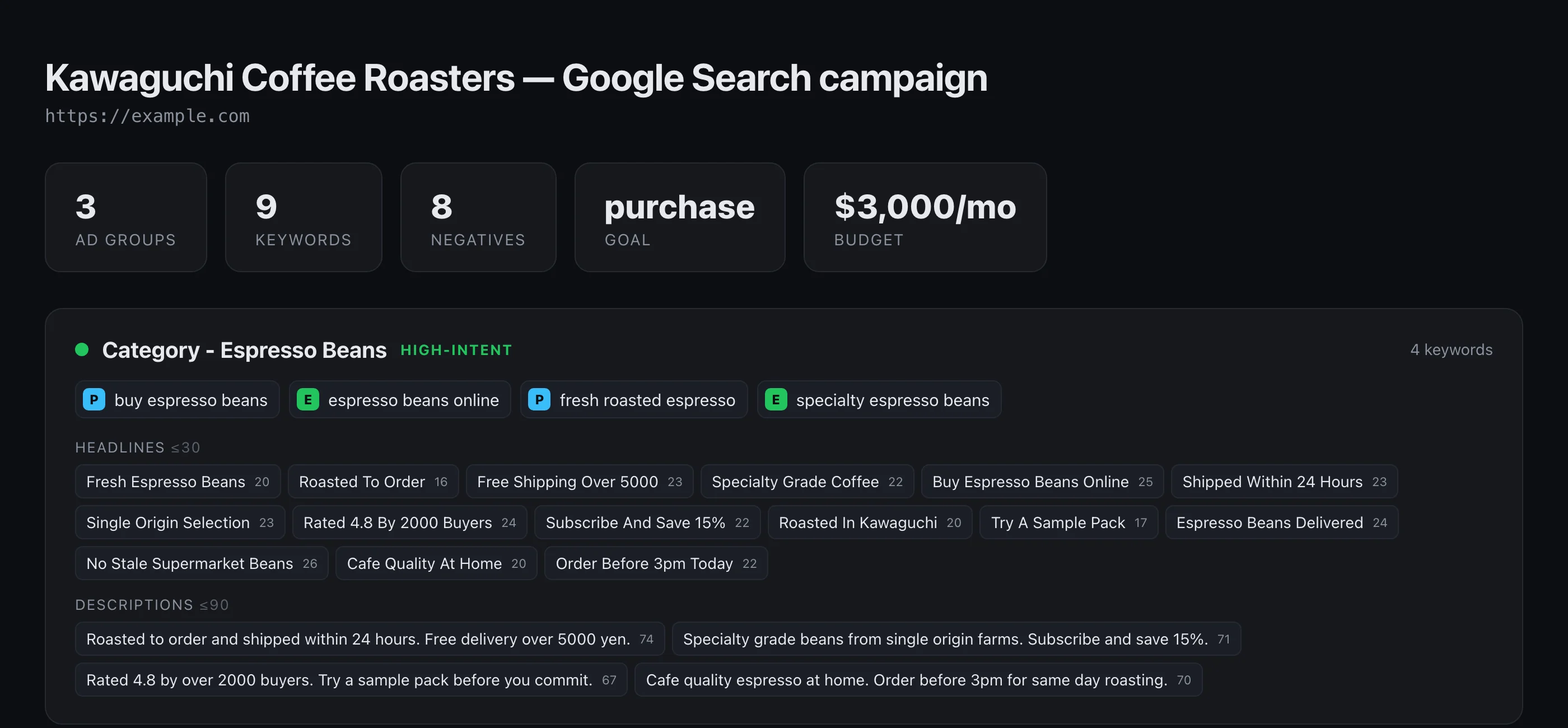Click the E badge on specialty espresso beans
The height and width of the screenshot is (728, 1568).
[x=776, y=400]
